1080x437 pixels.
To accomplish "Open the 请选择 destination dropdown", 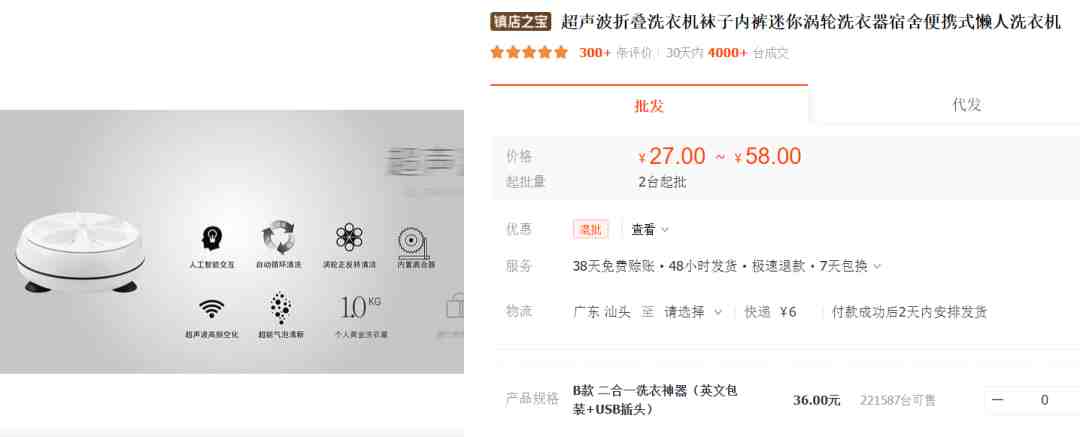I will pyautogui.click(x=693, y=312).
